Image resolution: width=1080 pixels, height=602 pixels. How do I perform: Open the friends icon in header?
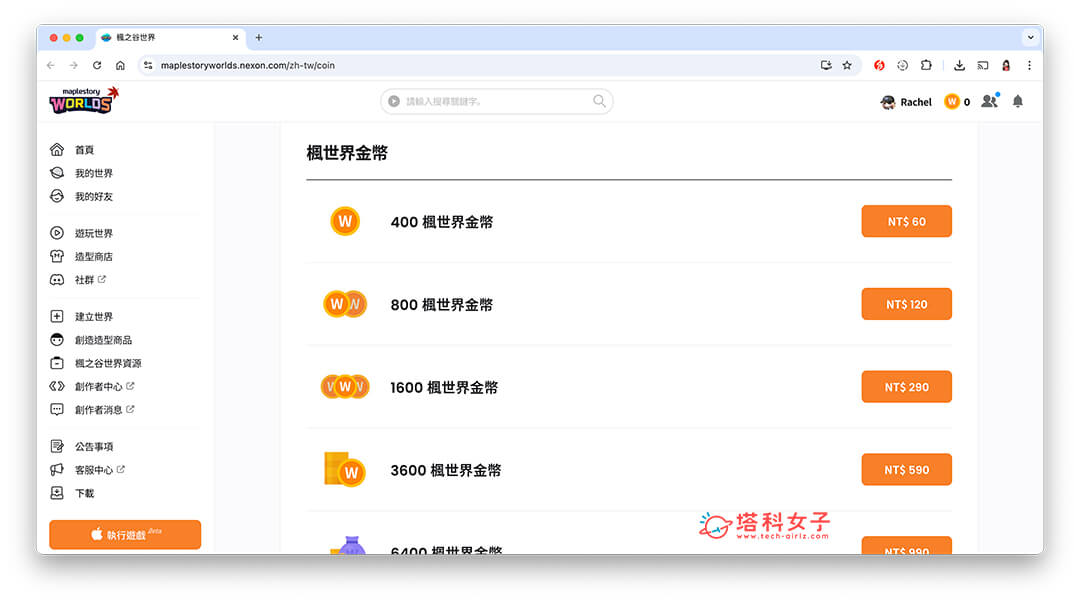pos(990,101)
